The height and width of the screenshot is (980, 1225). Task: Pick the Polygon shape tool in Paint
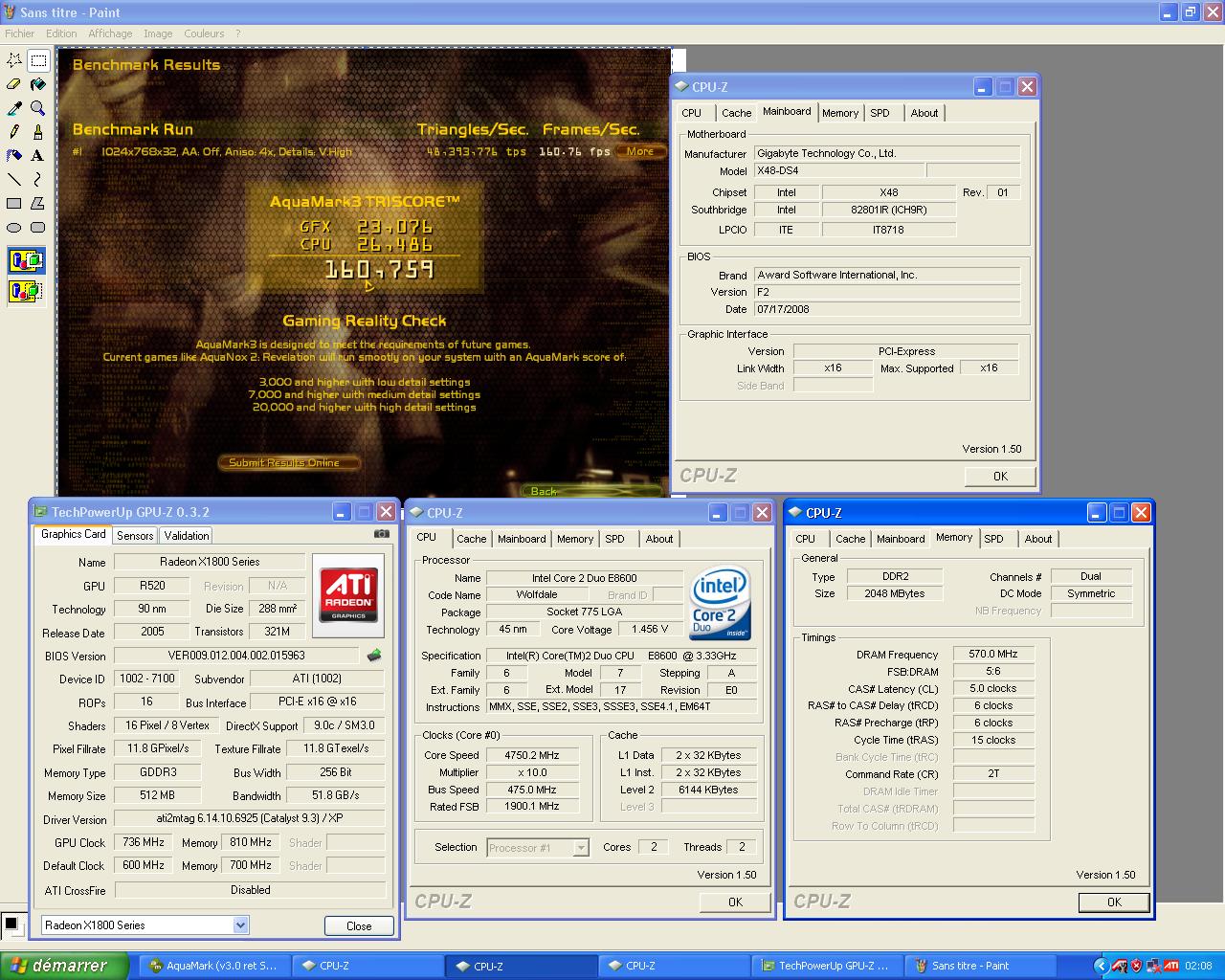[38, 203]
